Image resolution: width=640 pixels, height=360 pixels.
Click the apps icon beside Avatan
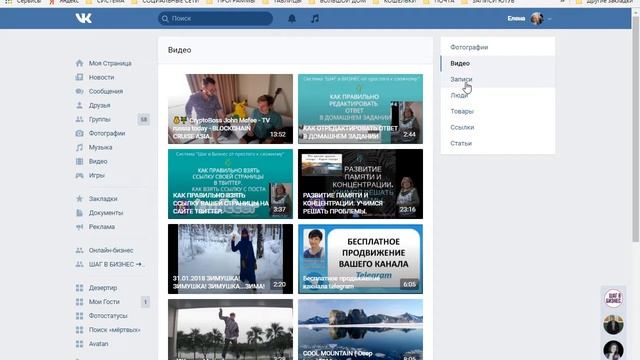tap(79, 344)
